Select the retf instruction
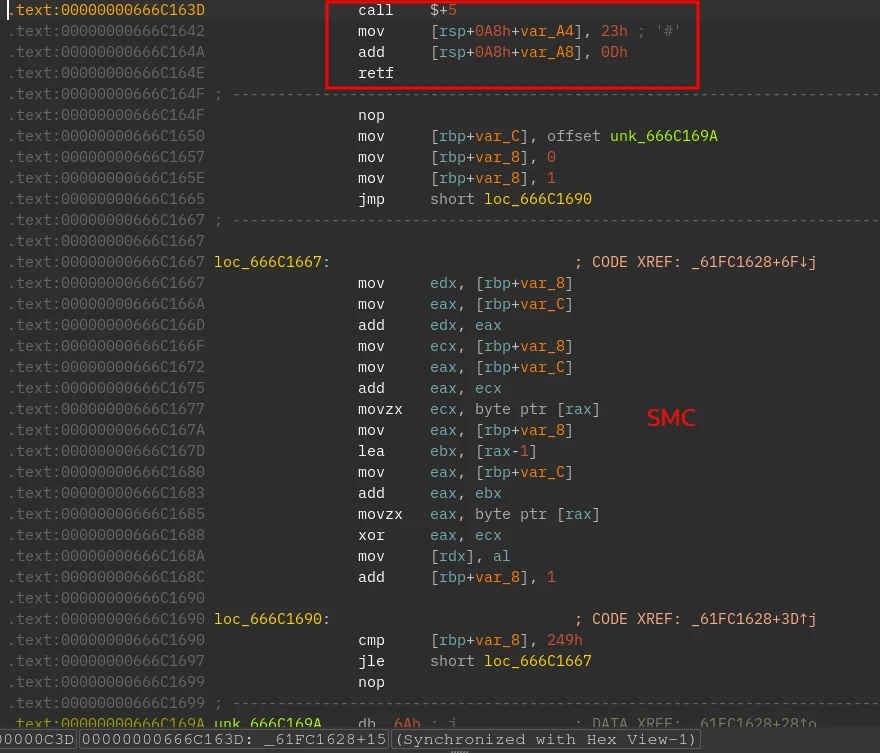The width and height of the screenshot is (880, 753). click(x=376, y=73)
